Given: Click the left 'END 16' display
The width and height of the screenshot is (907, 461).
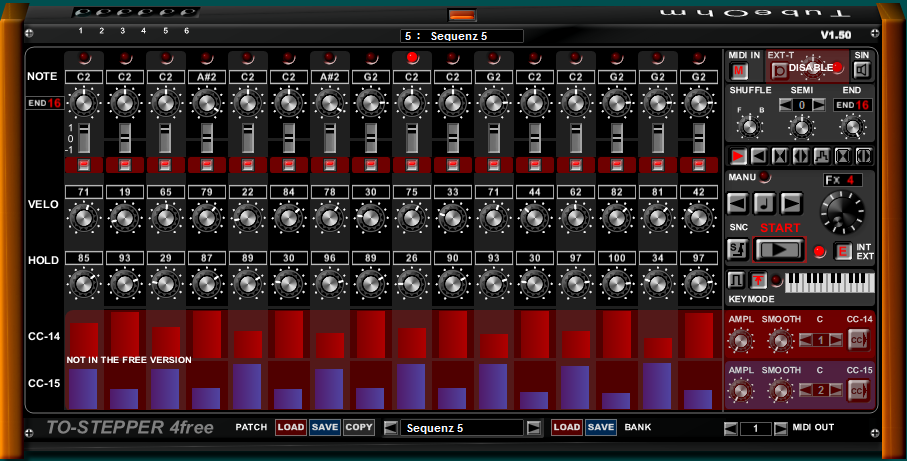Looking at the screenshot, I should pyautogui.click(x=45, y=103).
